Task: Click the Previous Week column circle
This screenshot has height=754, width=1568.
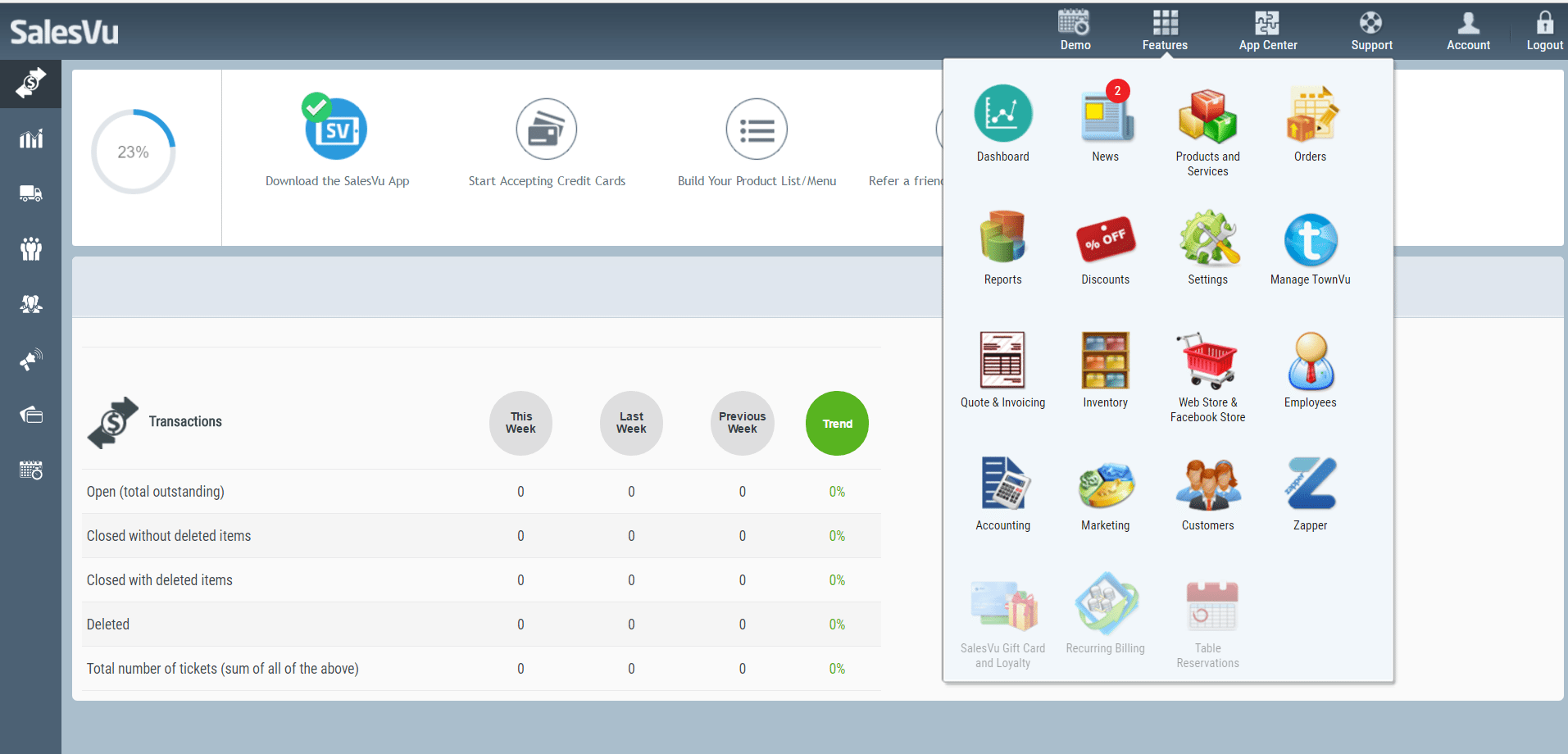Action: [x=743, y=423]
